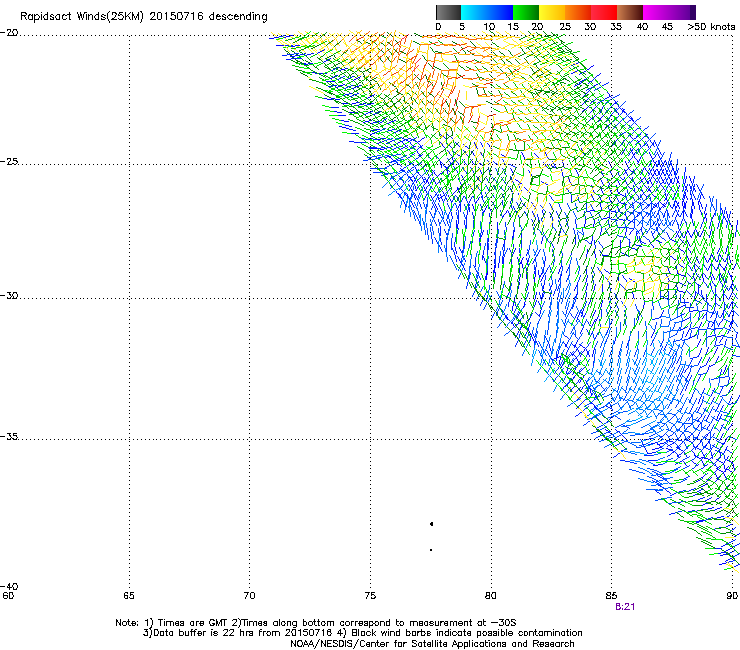Click the longitude axis label '90'

(732, 596)
